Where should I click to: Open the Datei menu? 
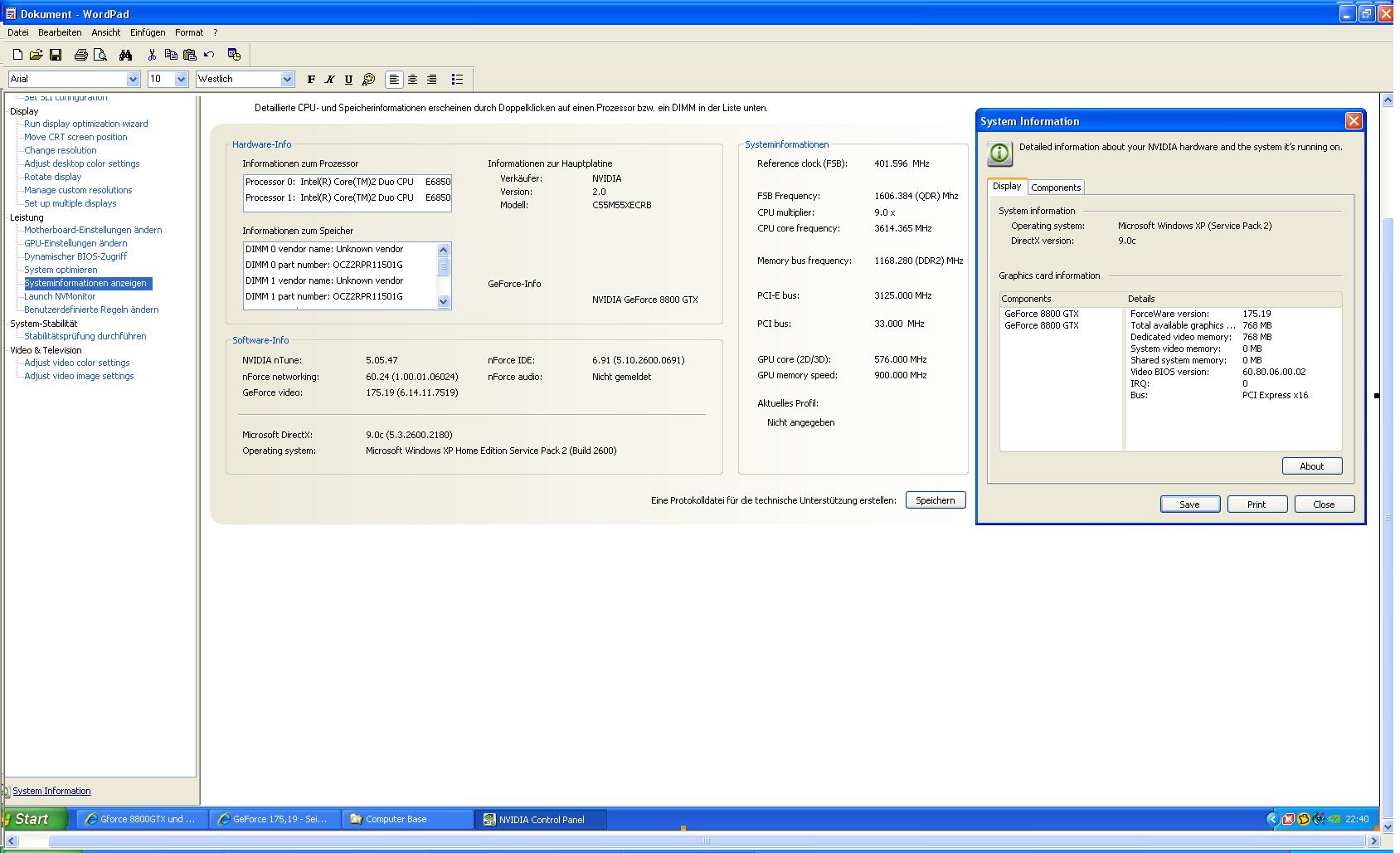(18, 32)
